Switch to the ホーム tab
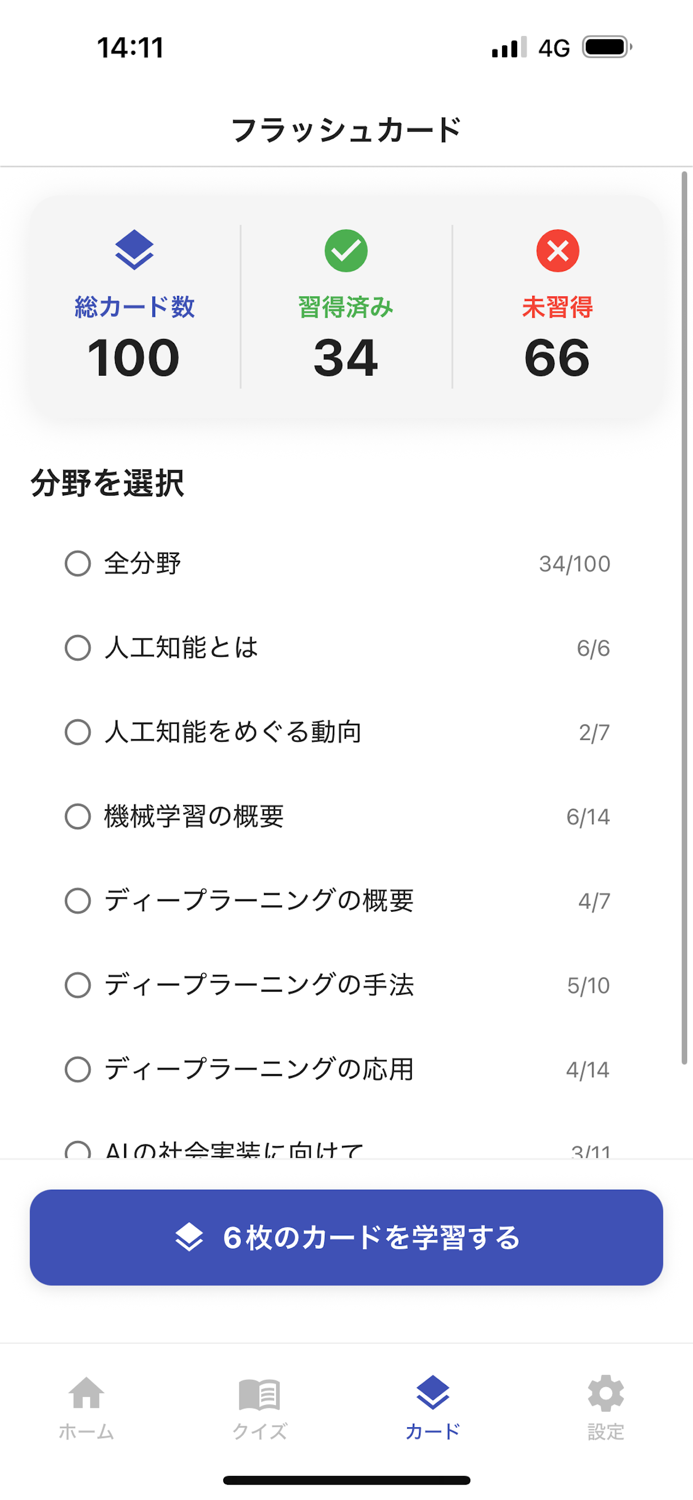 coord(87,1392)
